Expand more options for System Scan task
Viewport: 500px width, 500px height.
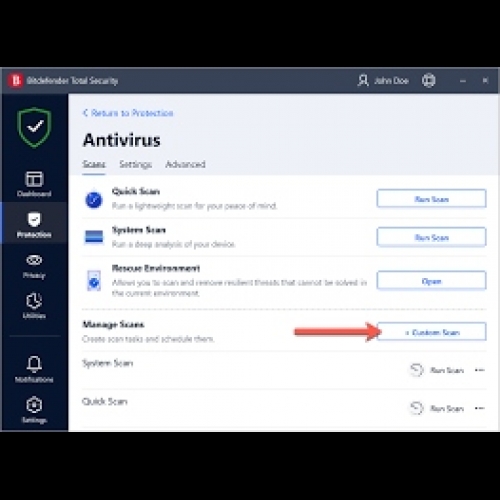pyautogui.click(x=479, y=370)
